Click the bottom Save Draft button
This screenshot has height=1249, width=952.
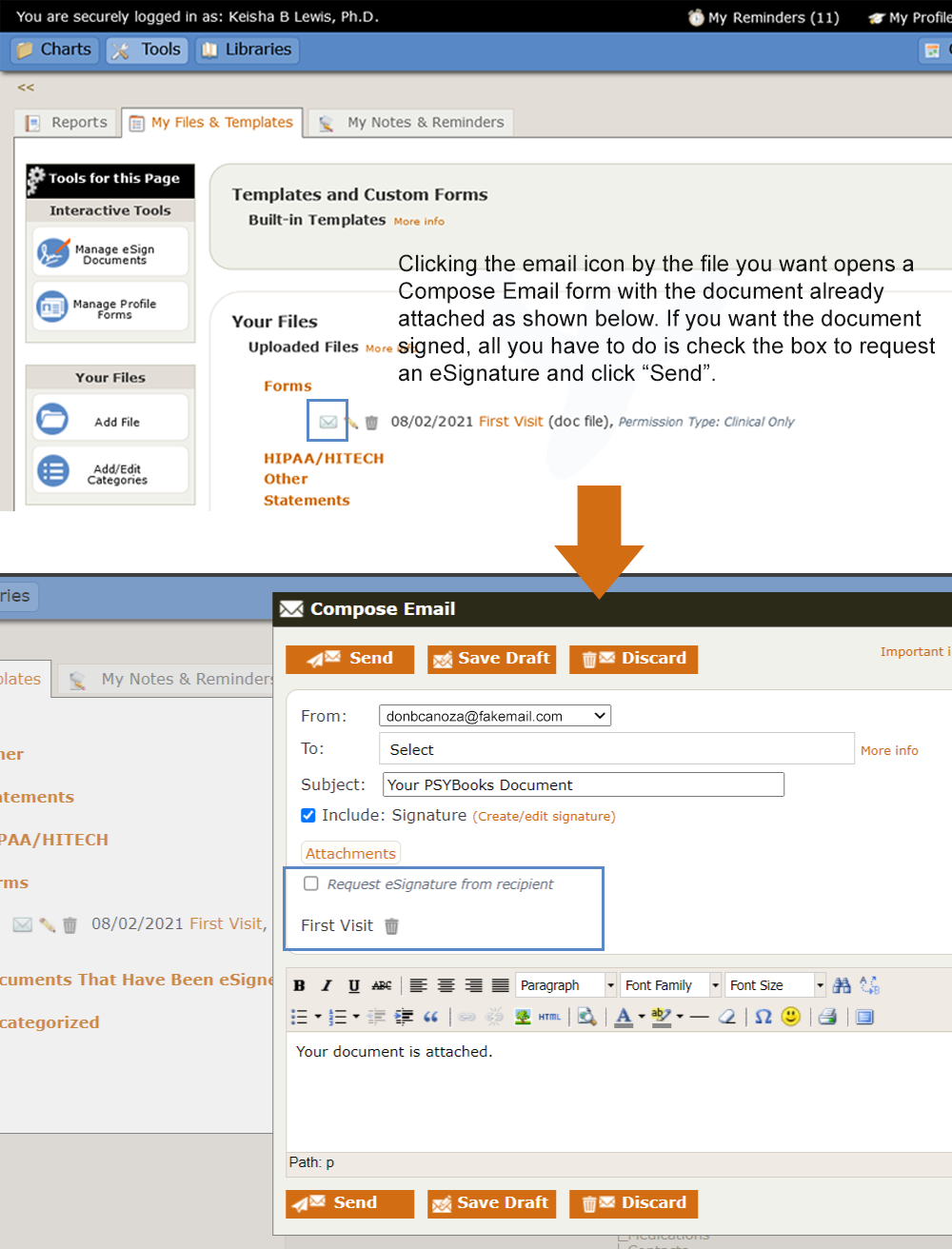(x=491, y=1203)
